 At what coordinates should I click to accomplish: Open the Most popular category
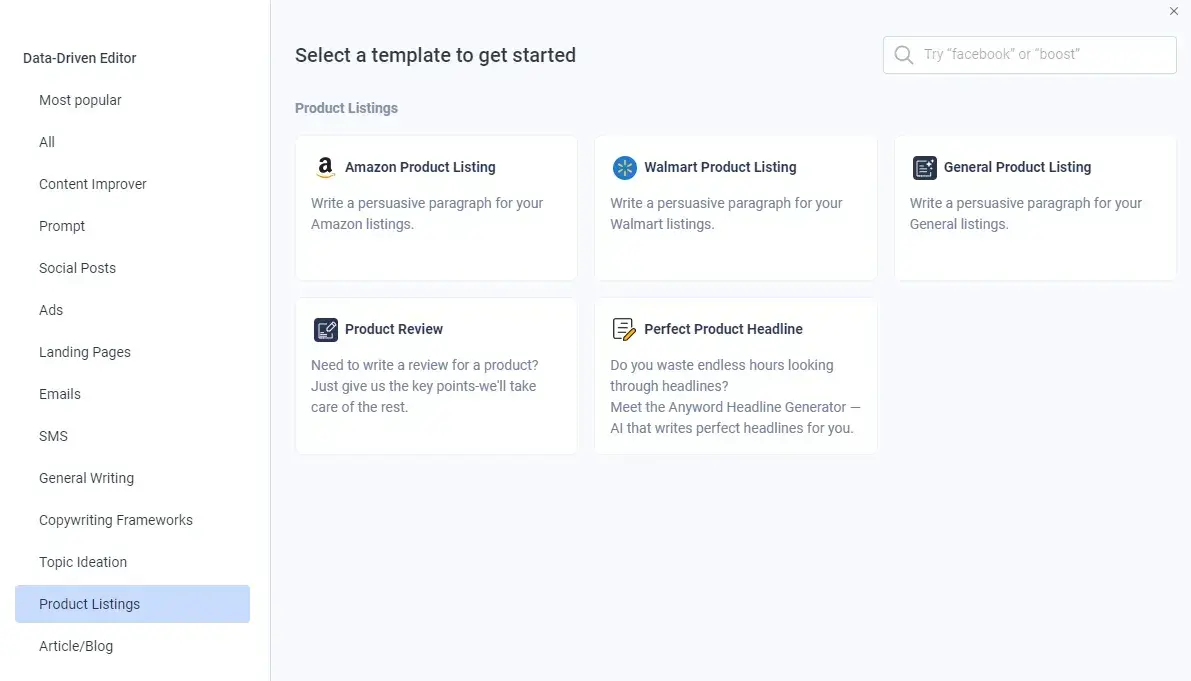click(x=80, y=100)
